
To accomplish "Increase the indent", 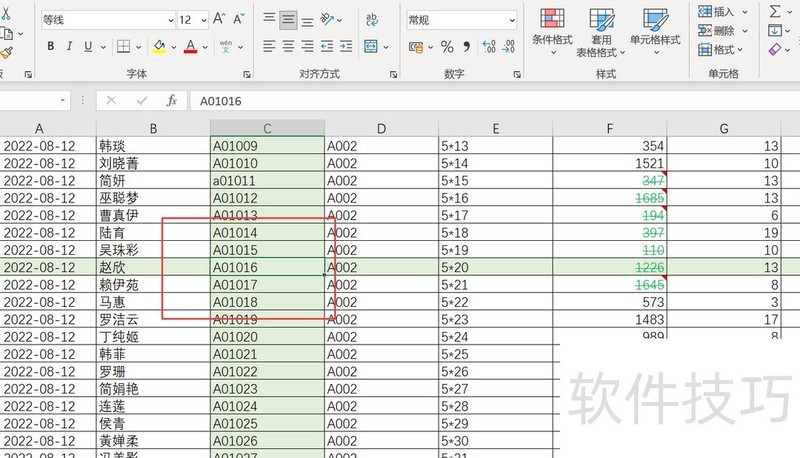I will [x=346, y=46].
